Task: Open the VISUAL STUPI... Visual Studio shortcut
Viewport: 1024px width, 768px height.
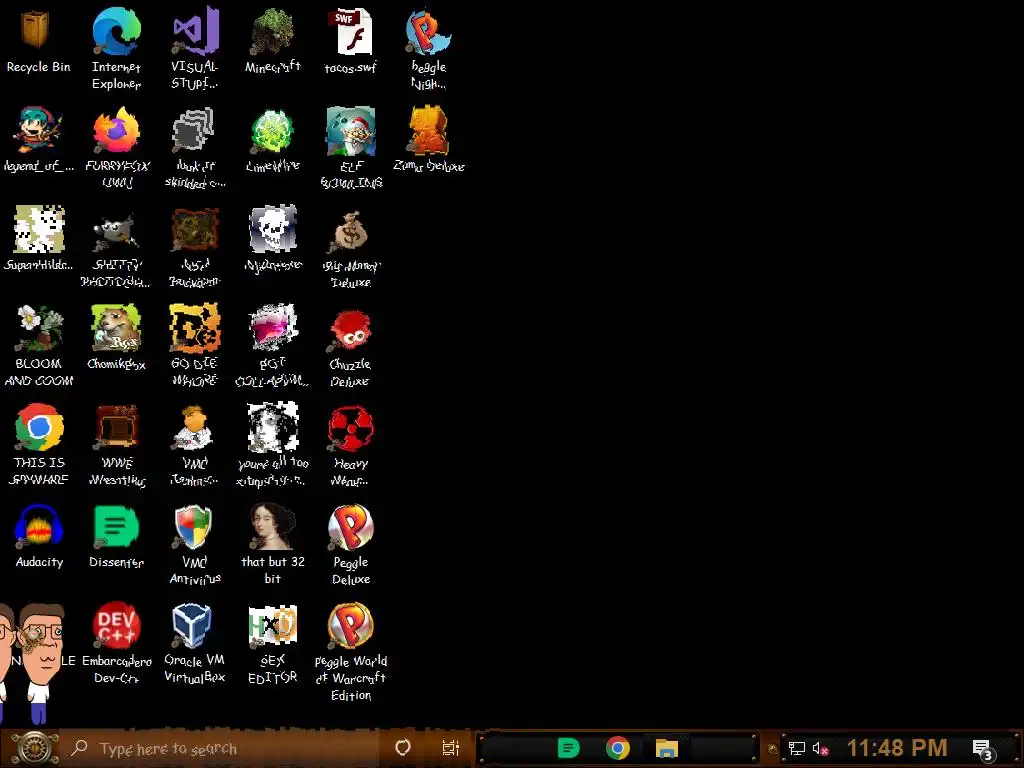Action: click(x=195, y=31)
